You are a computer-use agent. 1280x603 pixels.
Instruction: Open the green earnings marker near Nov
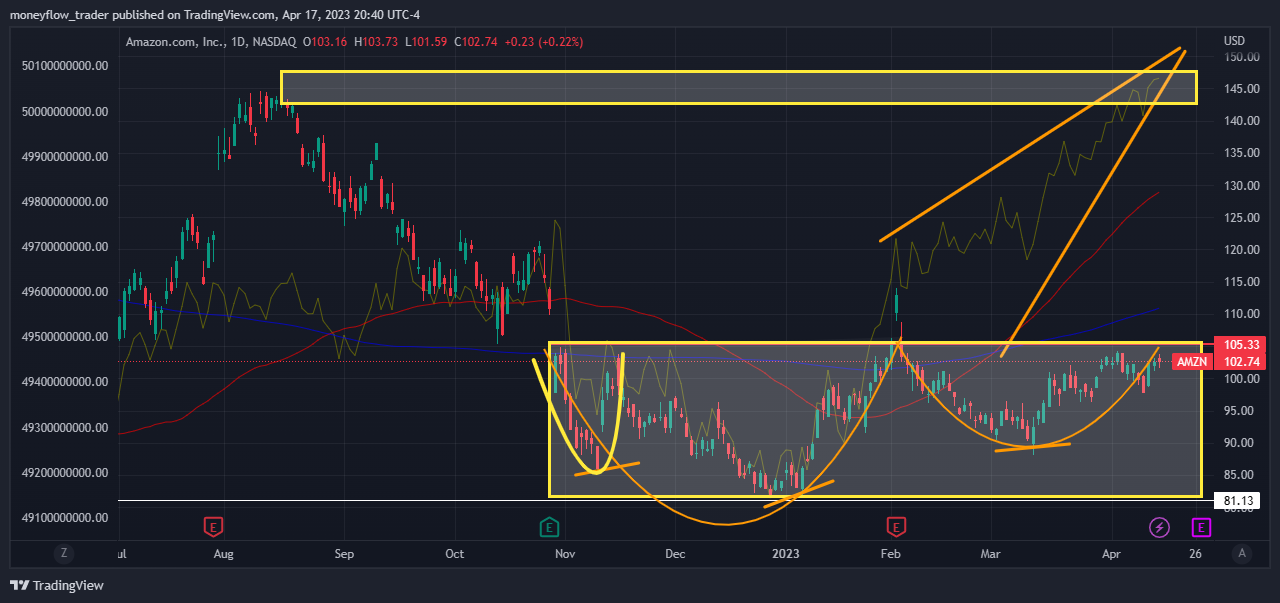(549, 526)
